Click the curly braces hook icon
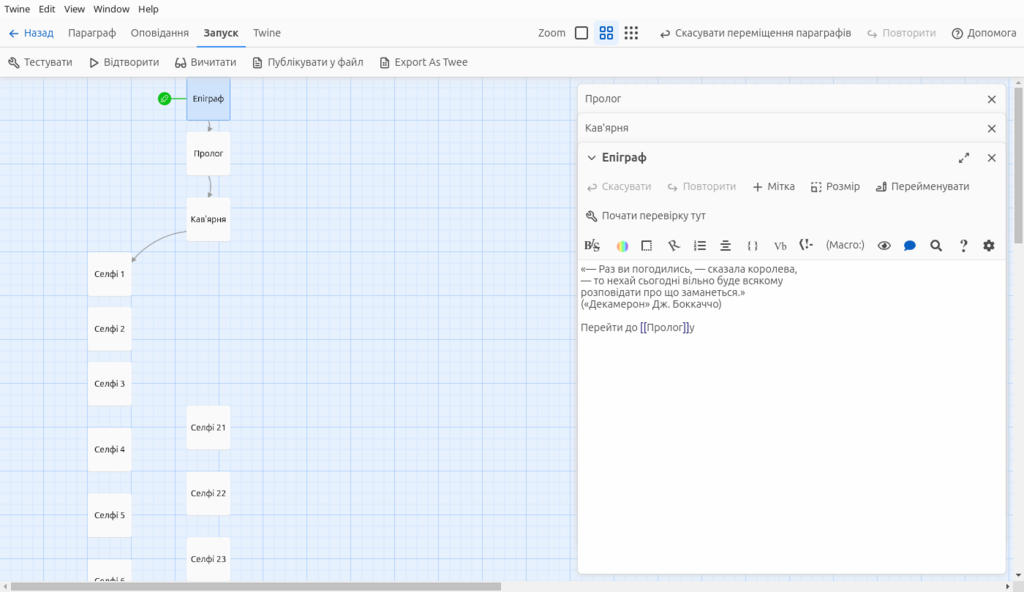1024x592 pixels. point(752,246)
